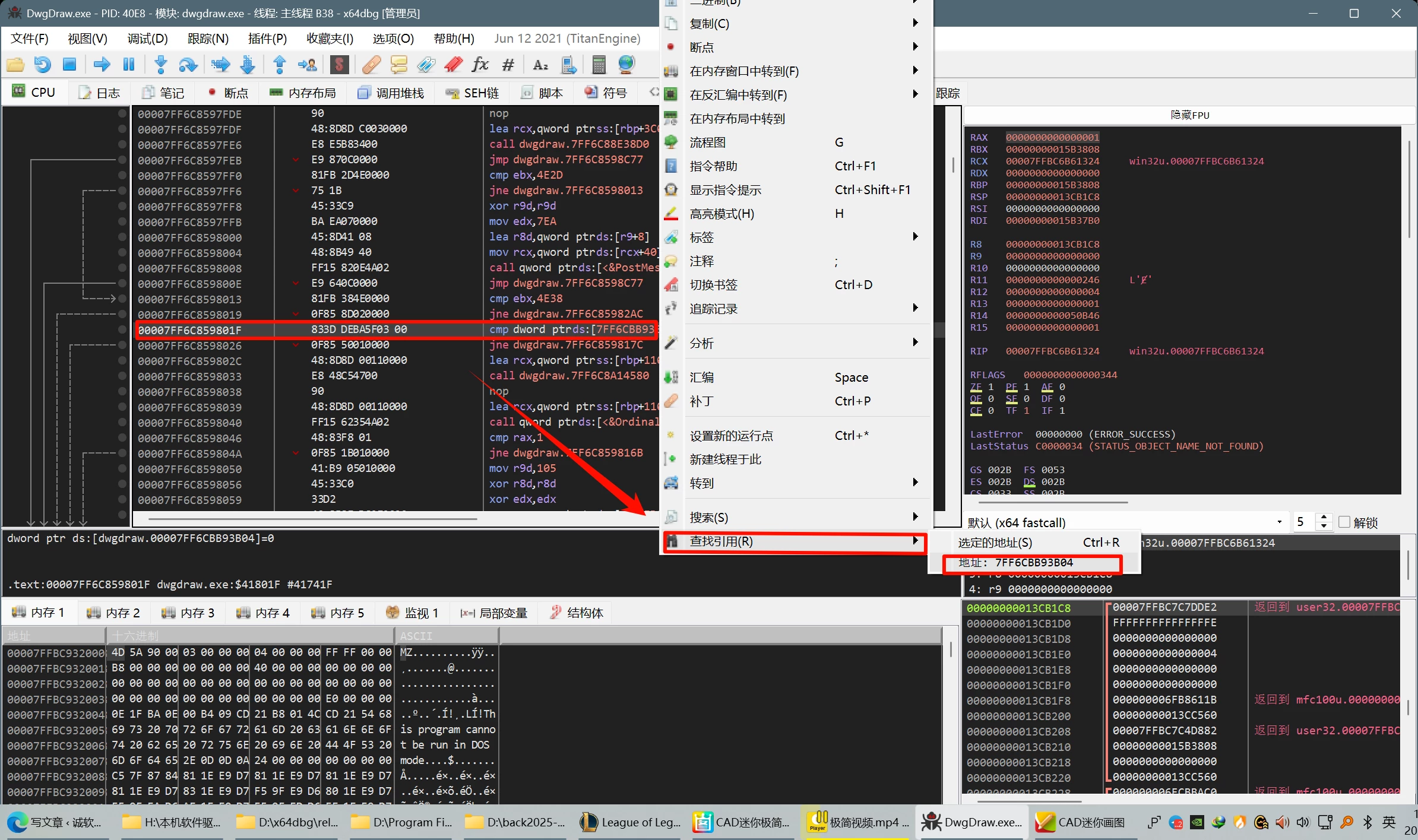Enable the 解锁 checkbox

[1345, 522]
